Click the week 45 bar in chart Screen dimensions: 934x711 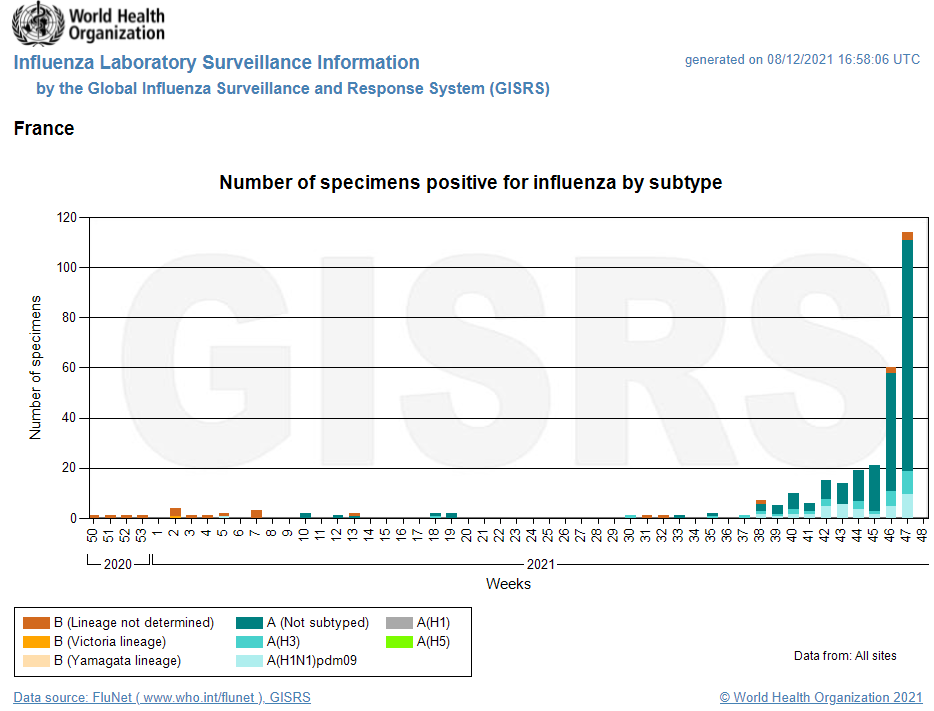[875, 490]
